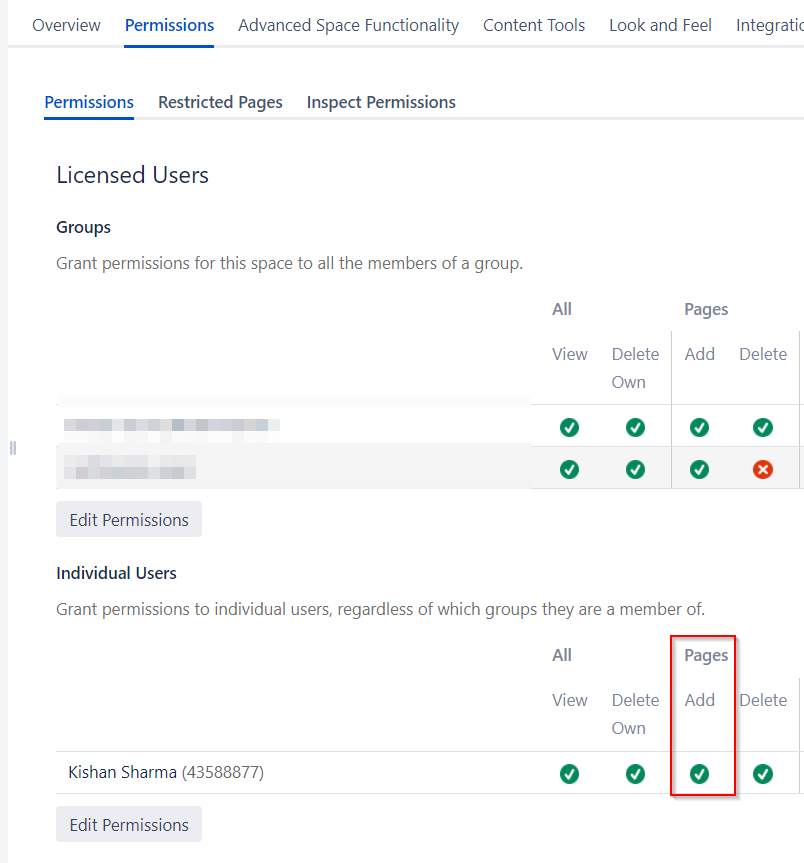Click the Groups table Delete header
The width and height of the screenshot is (804, 863).
click(x=763, y=354)
